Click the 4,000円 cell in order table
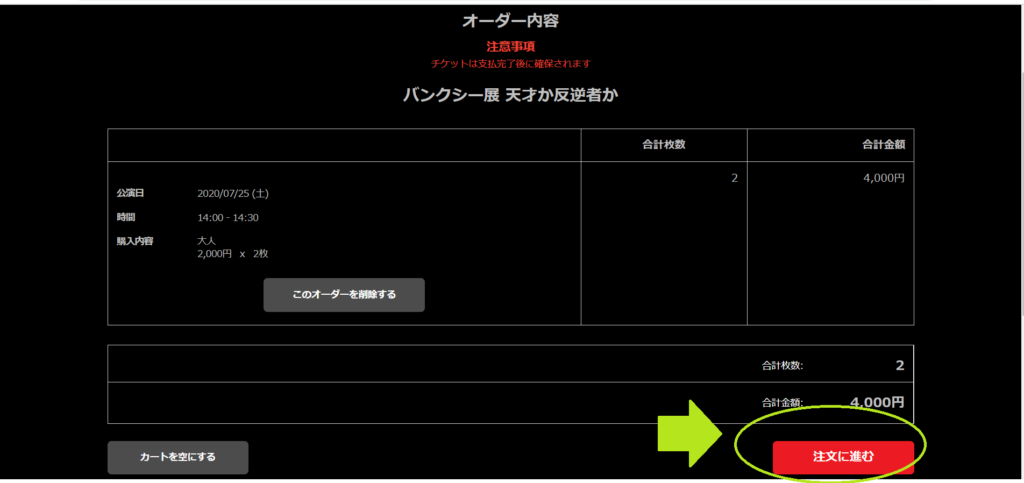 click(x=884, y=178)
